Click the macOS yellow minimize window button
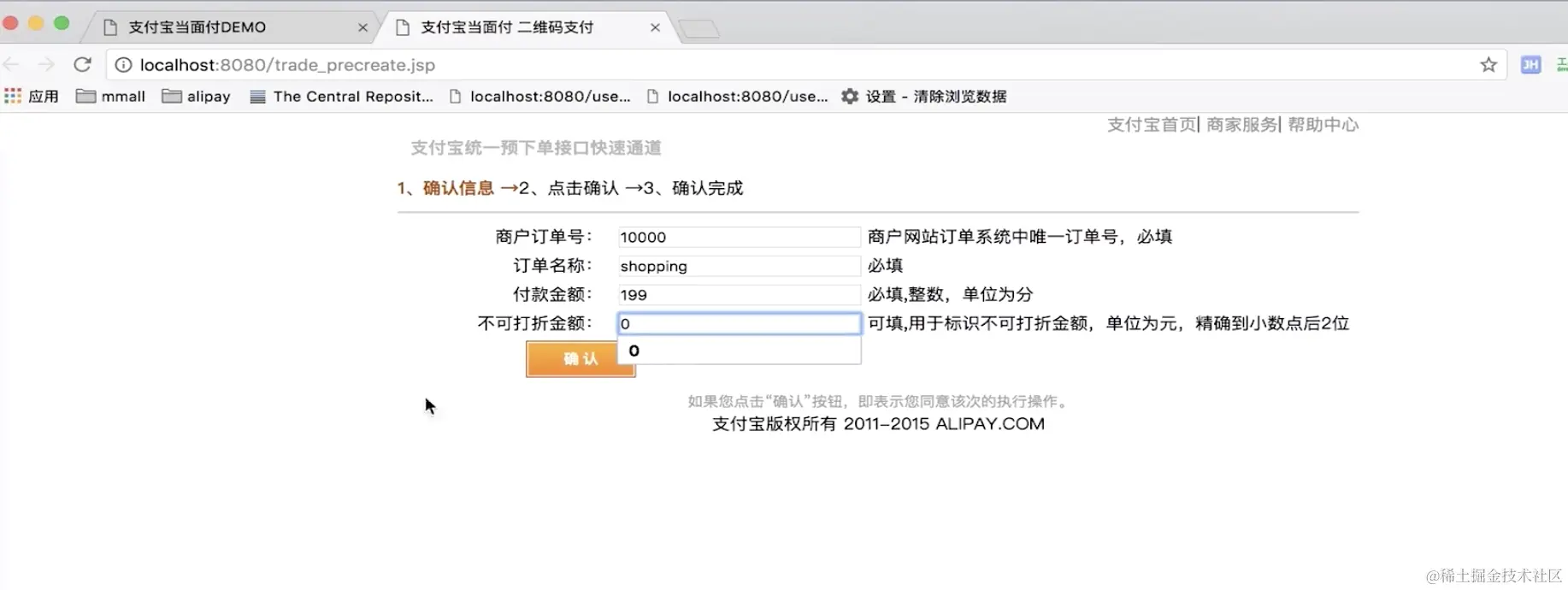Screen dimensions: 1568x590 [36, 23]
